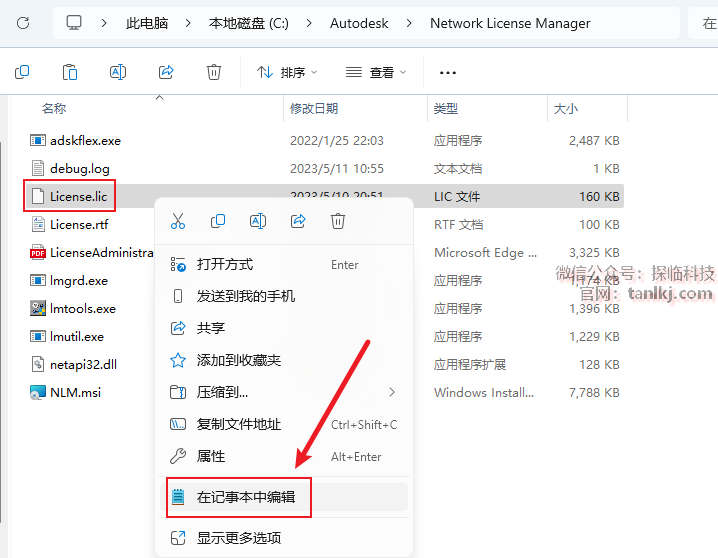Expand chevron after 本地磁盘 (C:)
Image resolution: width=718 pixels, height=558 pixels.
309,23
